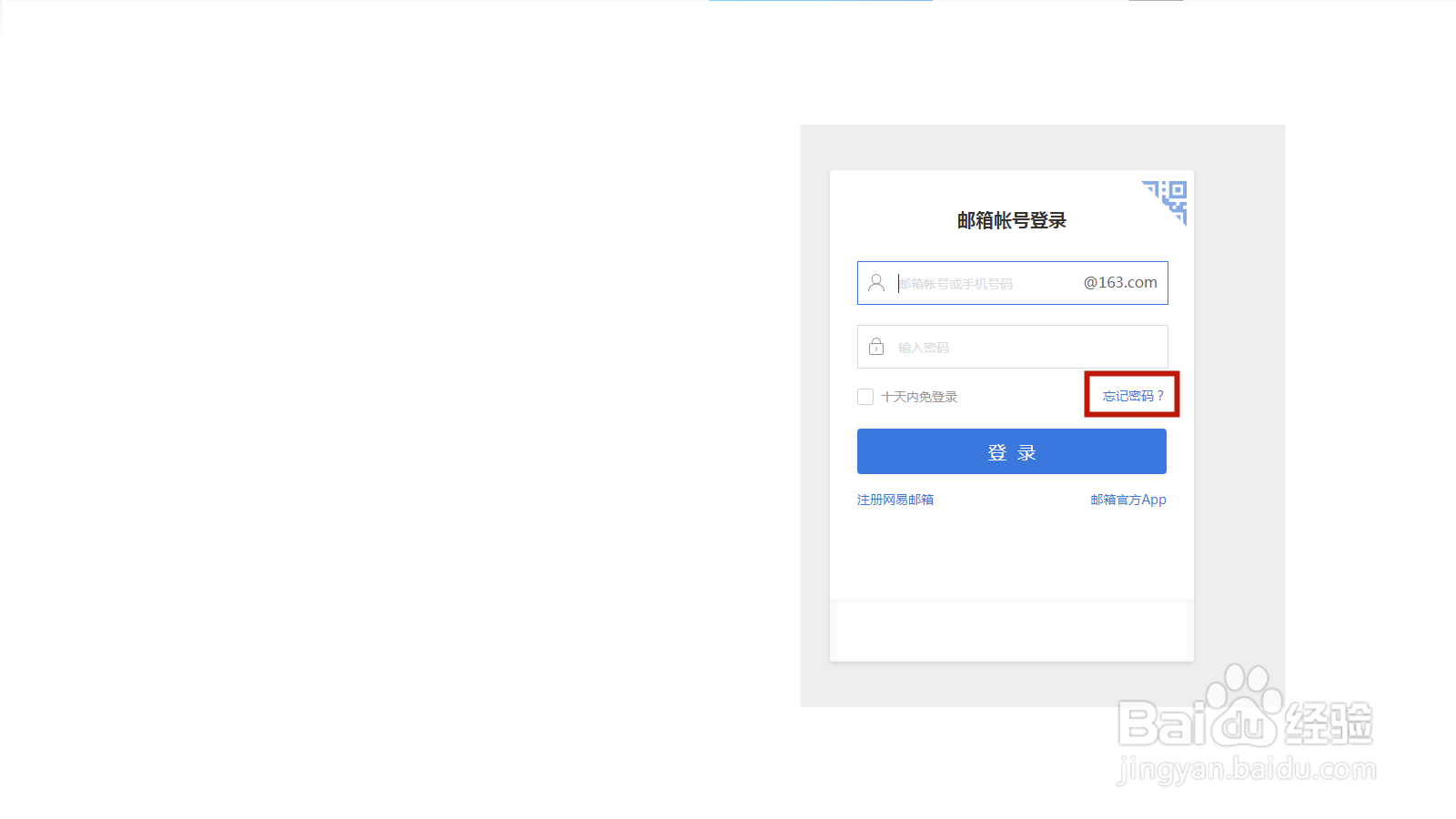Open the 忘记密码? link
Viewport: 1456px width, 819px height.
1133,396
